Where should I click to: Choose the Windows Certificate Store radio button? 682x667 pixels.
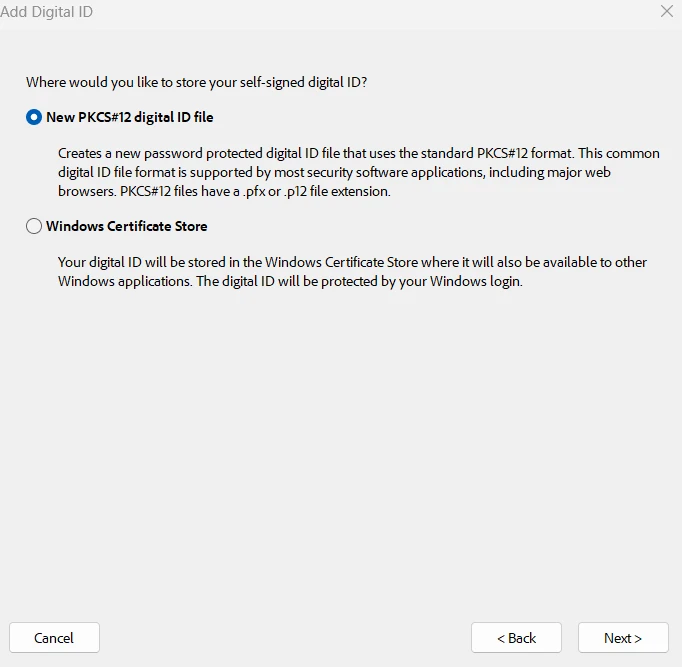point(34,226)
